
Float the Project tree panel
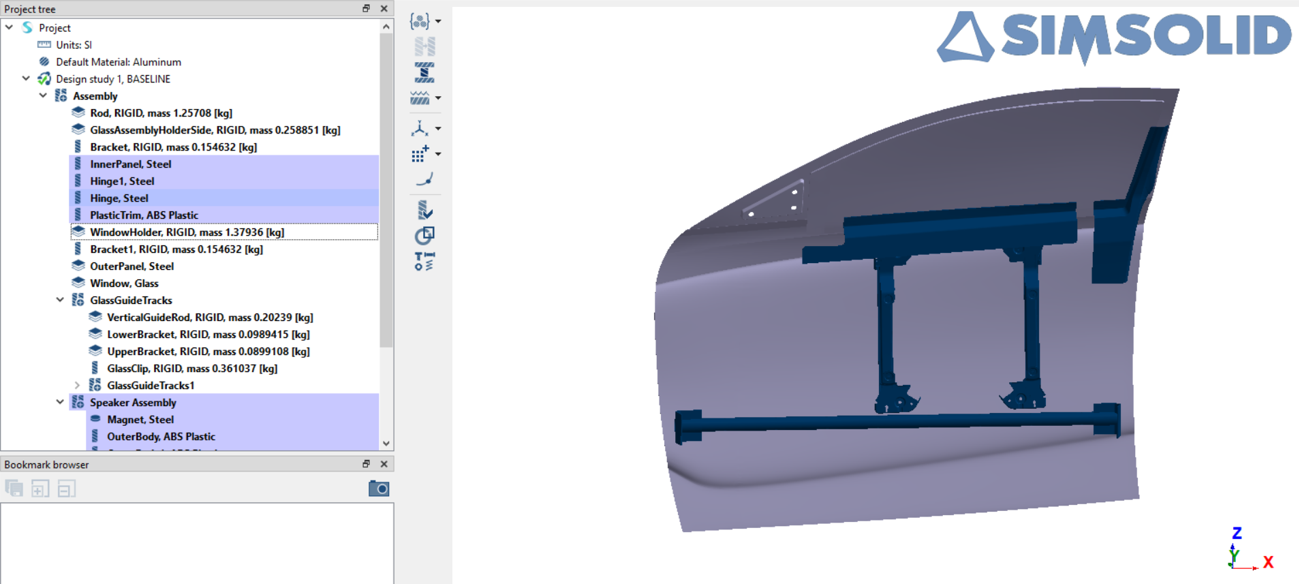pyautogui.click(x=366, y=9)
